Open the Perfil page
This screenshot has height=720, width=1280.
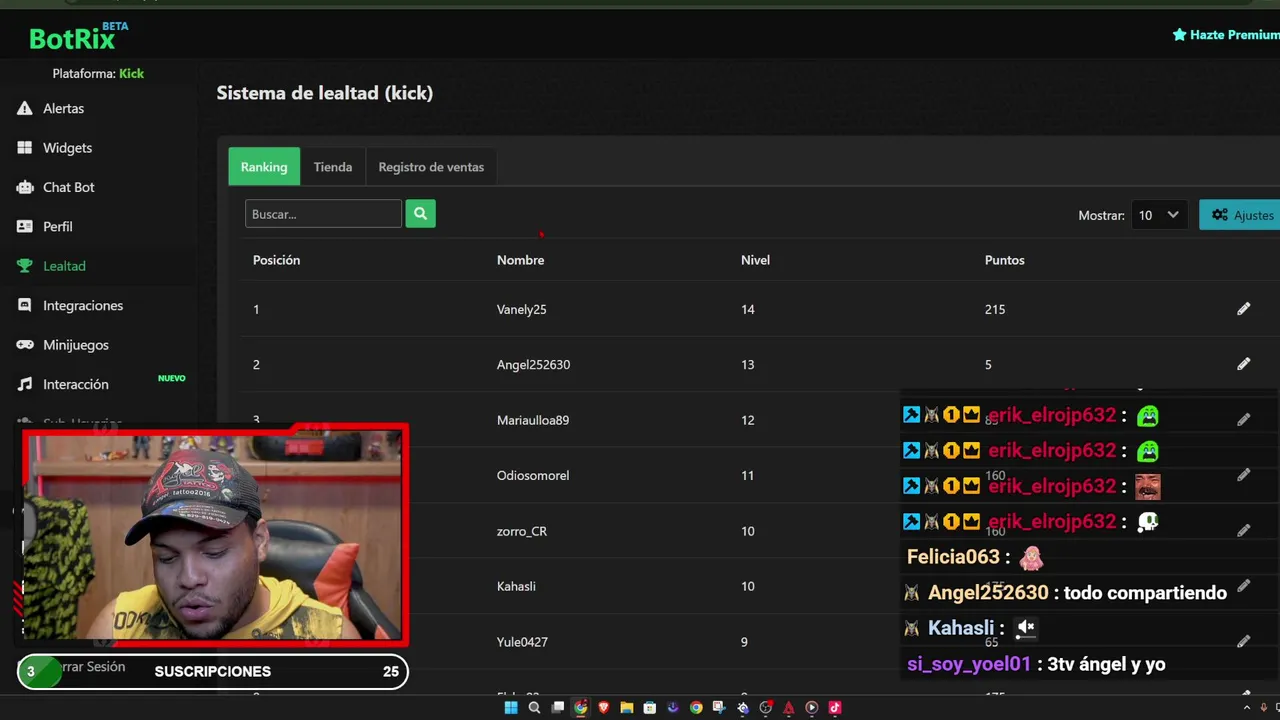[x=57, y=227]
